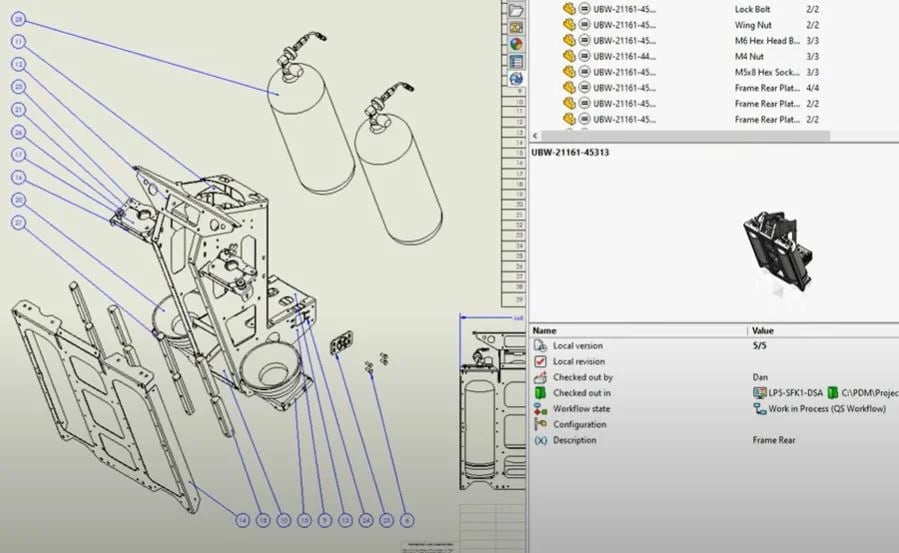Screen dimensions: 899x553
Task: Click the computer icon beside LP5-SFK1-DSA
Action: (x=759, y=393)
